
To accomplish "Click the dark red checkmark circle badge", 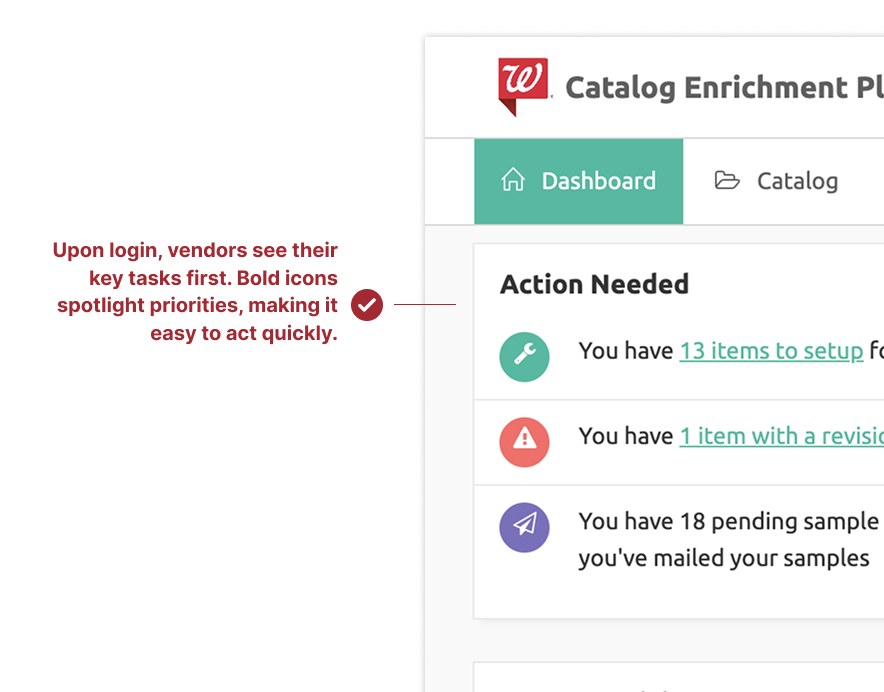I will point(367,304).
